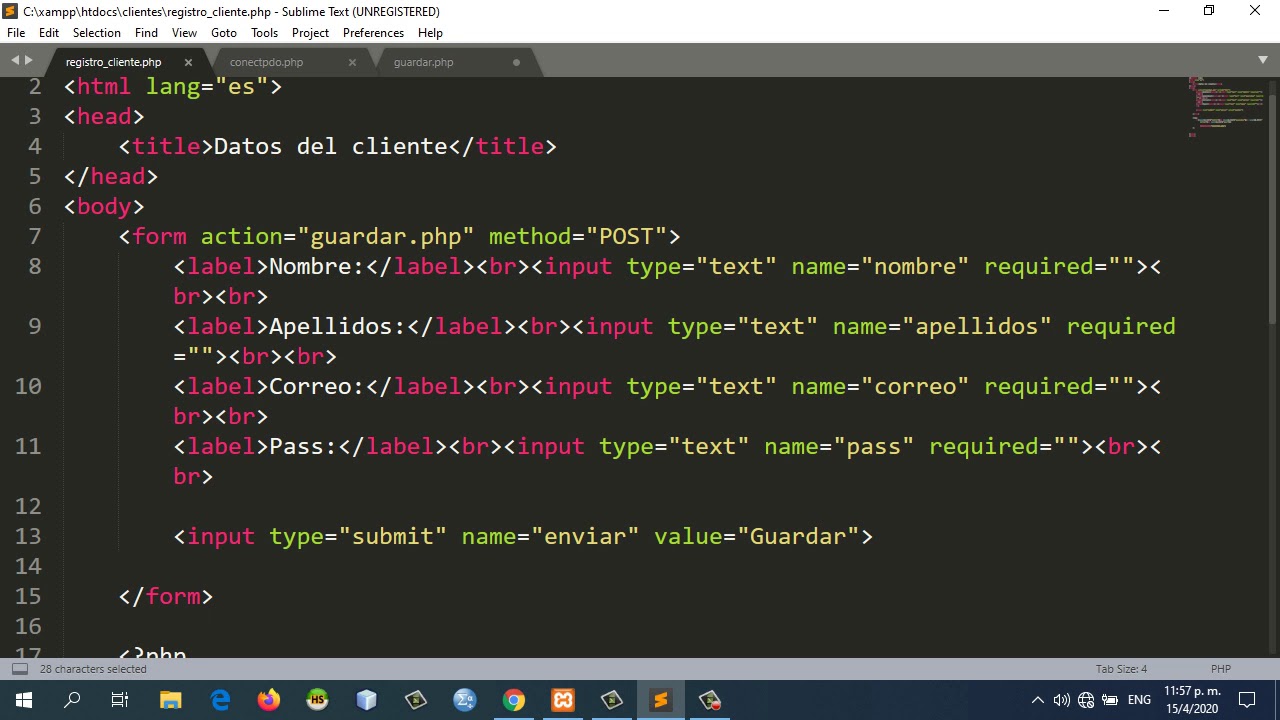Open the Find menu

click(x=146, y=33)
